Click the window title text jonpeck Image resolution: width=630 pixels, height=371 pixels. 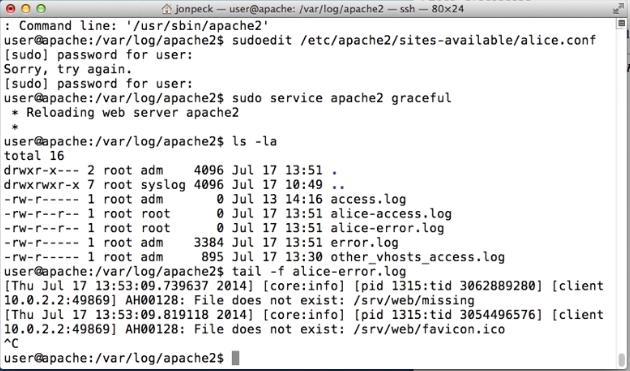click(x=194, y=9)
